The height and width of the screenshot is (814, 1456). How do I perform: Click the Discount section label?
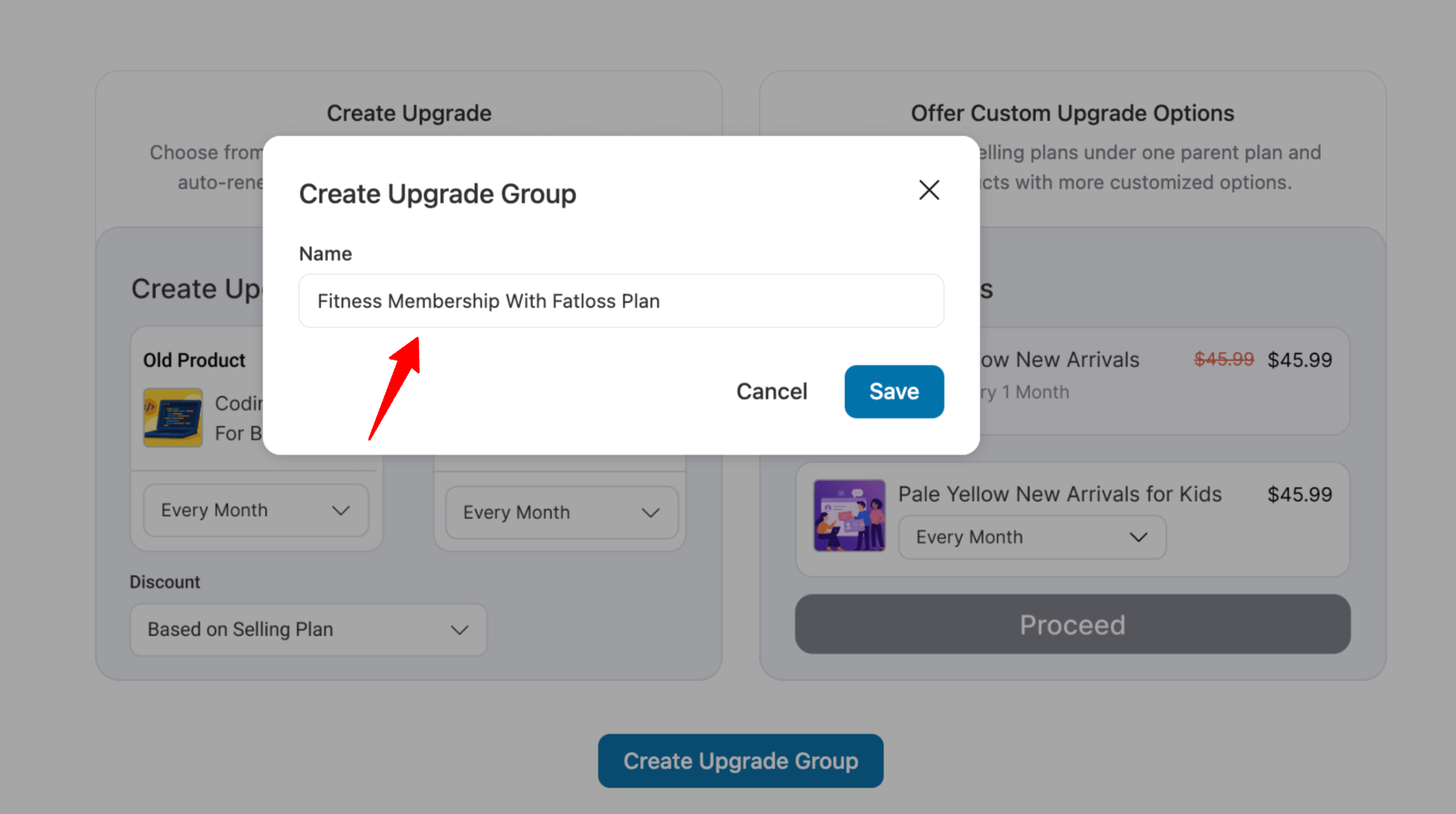(x=164, y=581)
